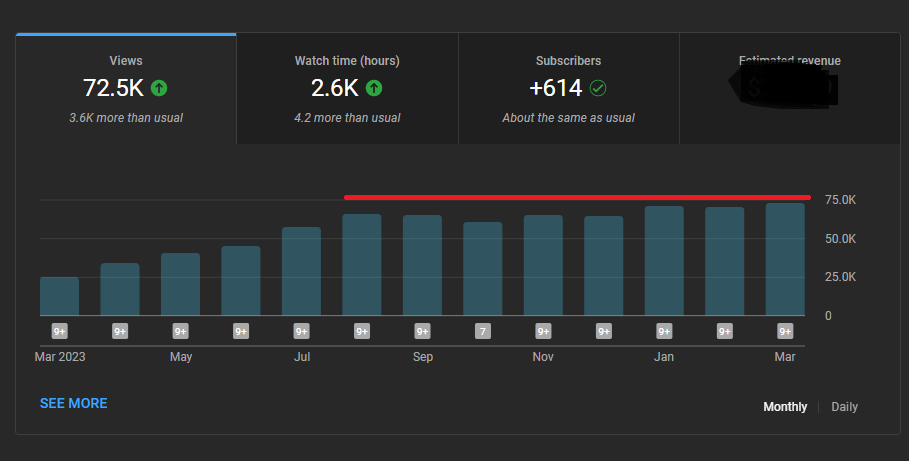Switch the chart to Daily view
909x461 pixels.
(844, 407)
